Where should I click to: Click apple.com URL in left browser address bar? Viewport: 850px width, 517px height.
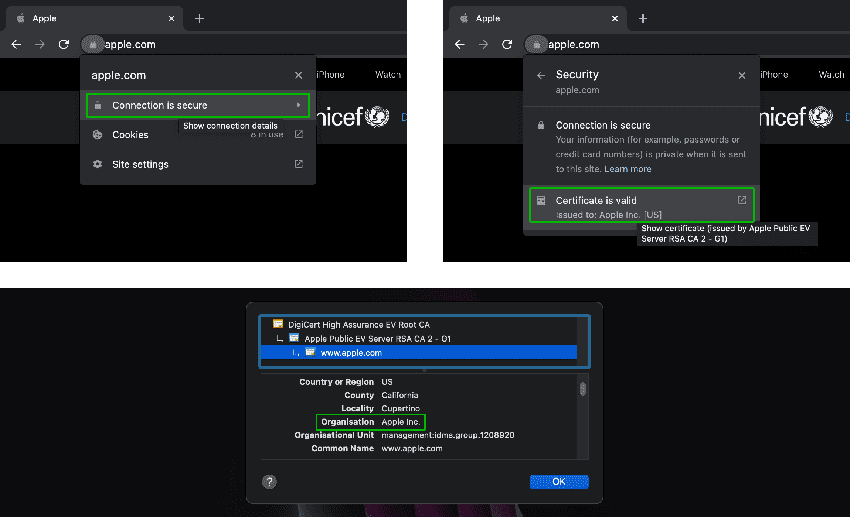coord(130,44)
